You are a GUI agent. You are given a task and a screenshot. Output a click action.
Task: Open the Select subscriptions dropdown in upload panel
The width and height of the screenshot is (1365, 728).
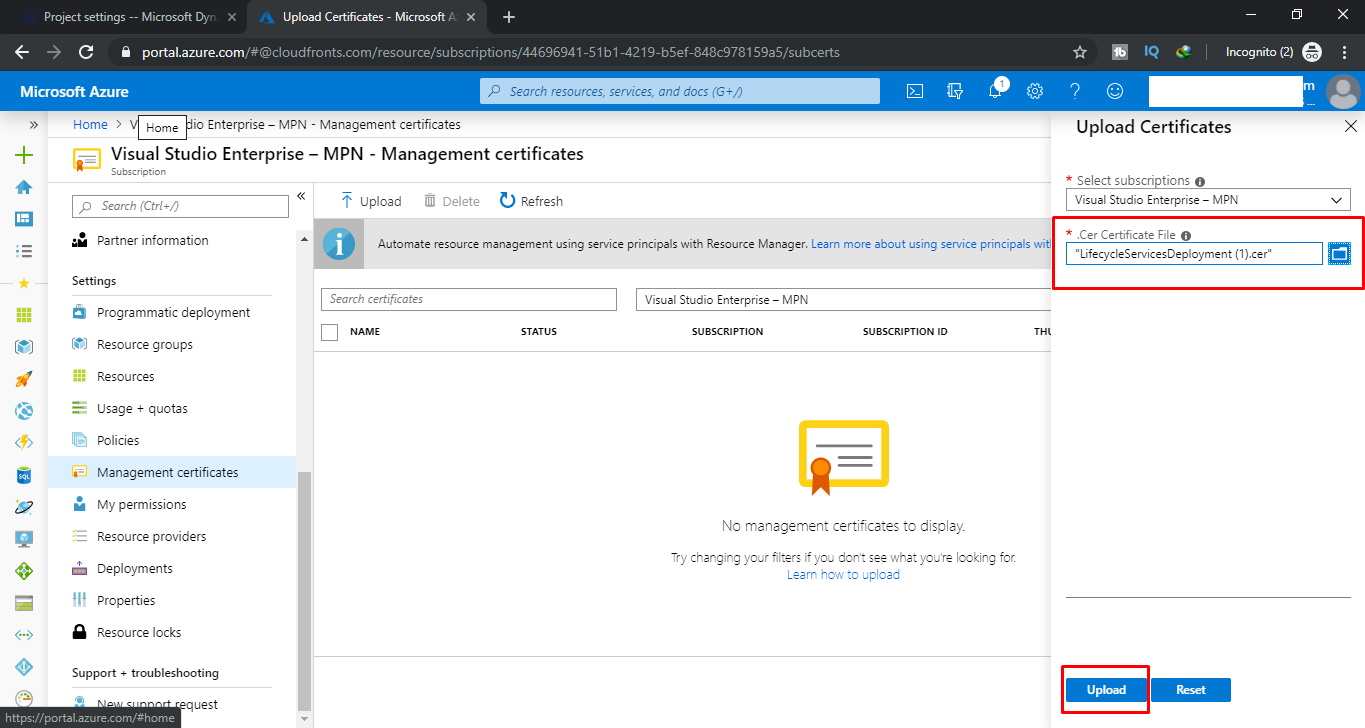point(1208,200)
